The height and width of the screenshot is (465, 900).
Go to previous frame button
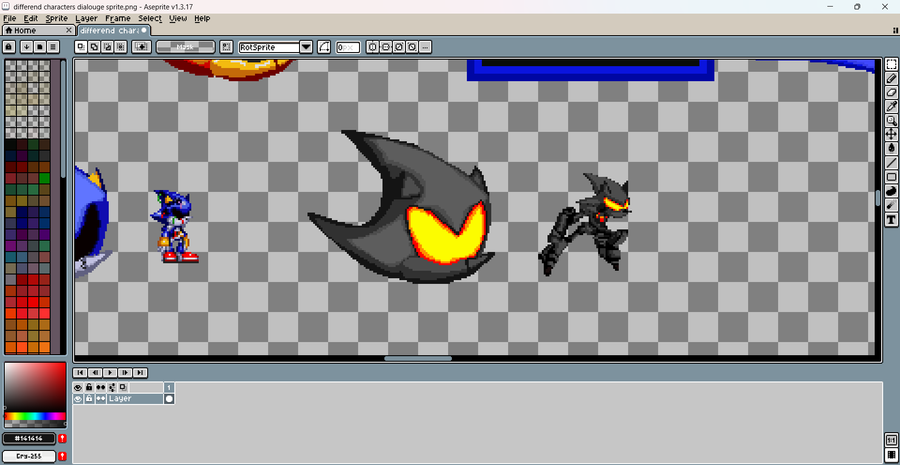[95, 373]
